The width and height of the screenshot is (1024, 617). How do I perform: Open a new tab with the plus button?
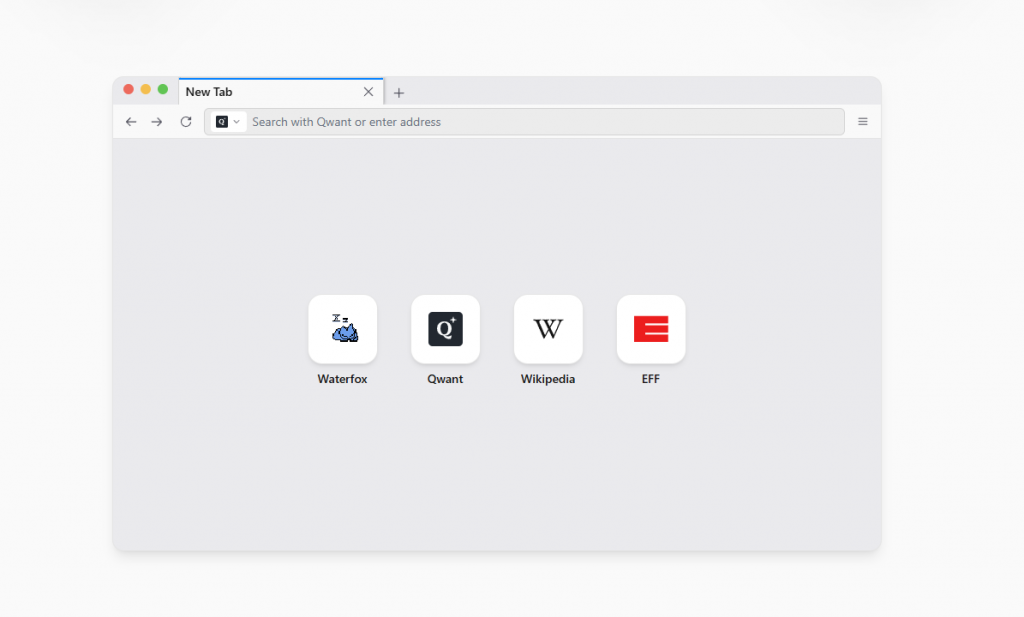coord(399,93)
